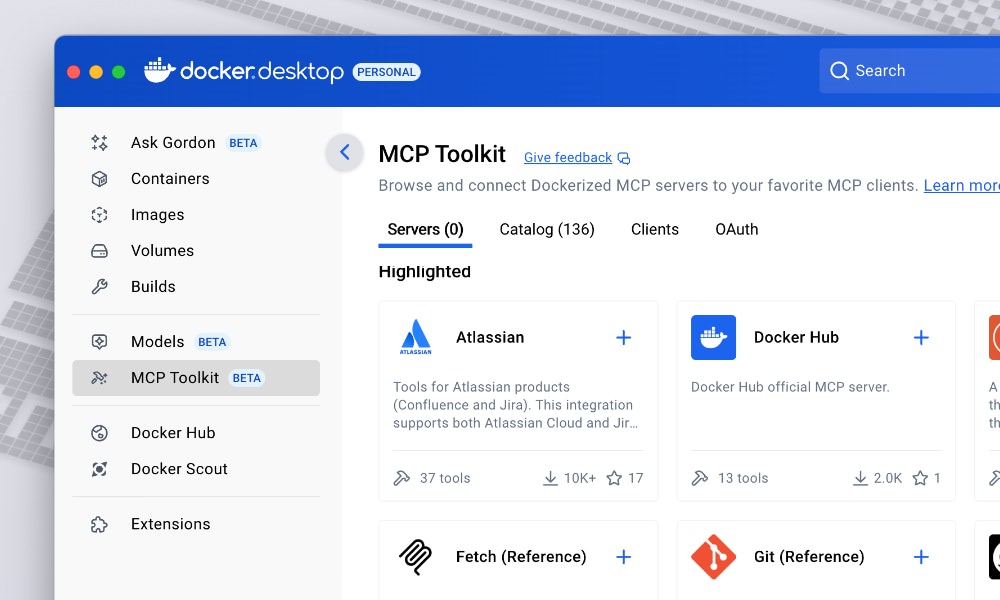Open Models in the sidebar
Viewport: 1000px width, 600px height.
[157, 342]
